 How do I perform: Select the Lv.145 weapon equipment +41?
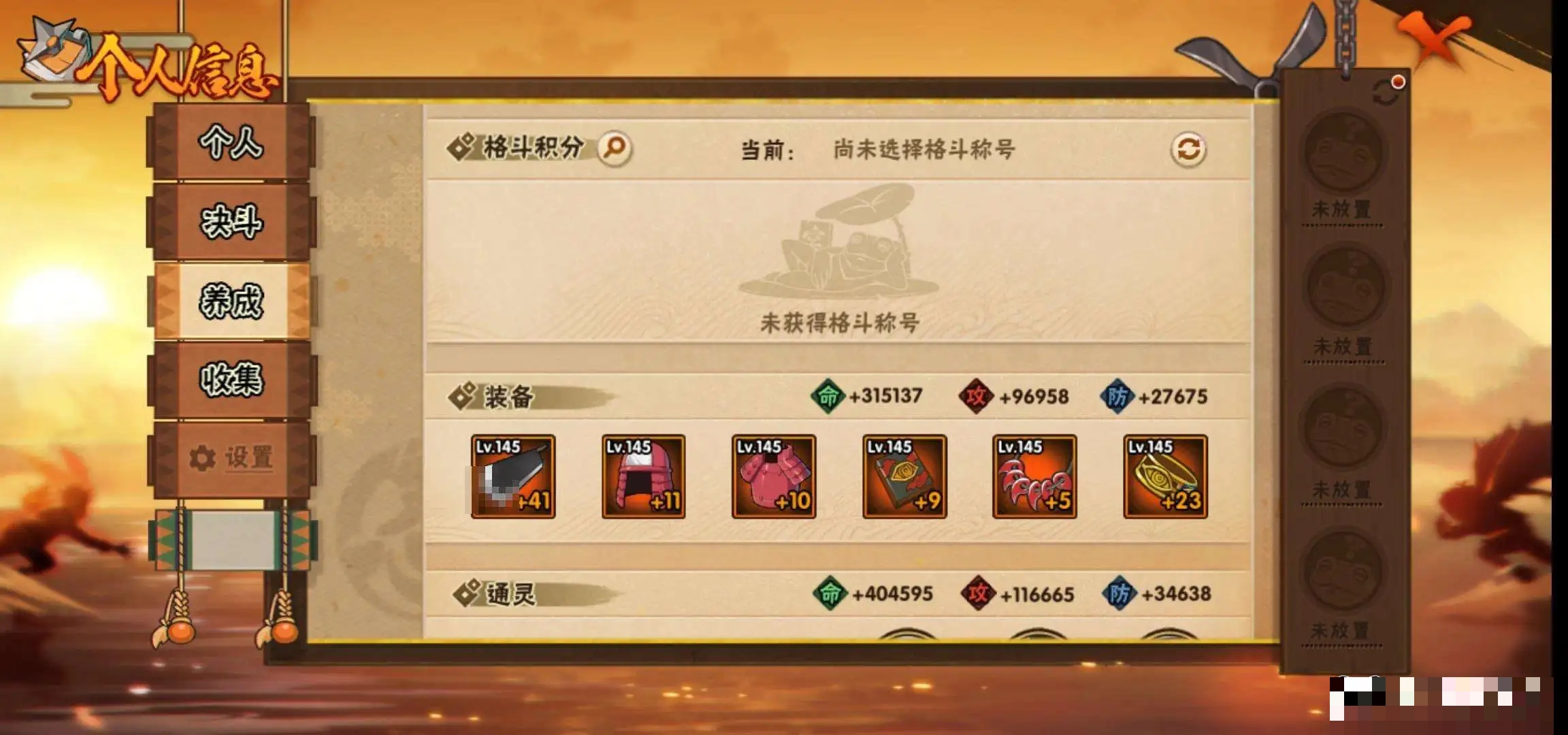513,476
